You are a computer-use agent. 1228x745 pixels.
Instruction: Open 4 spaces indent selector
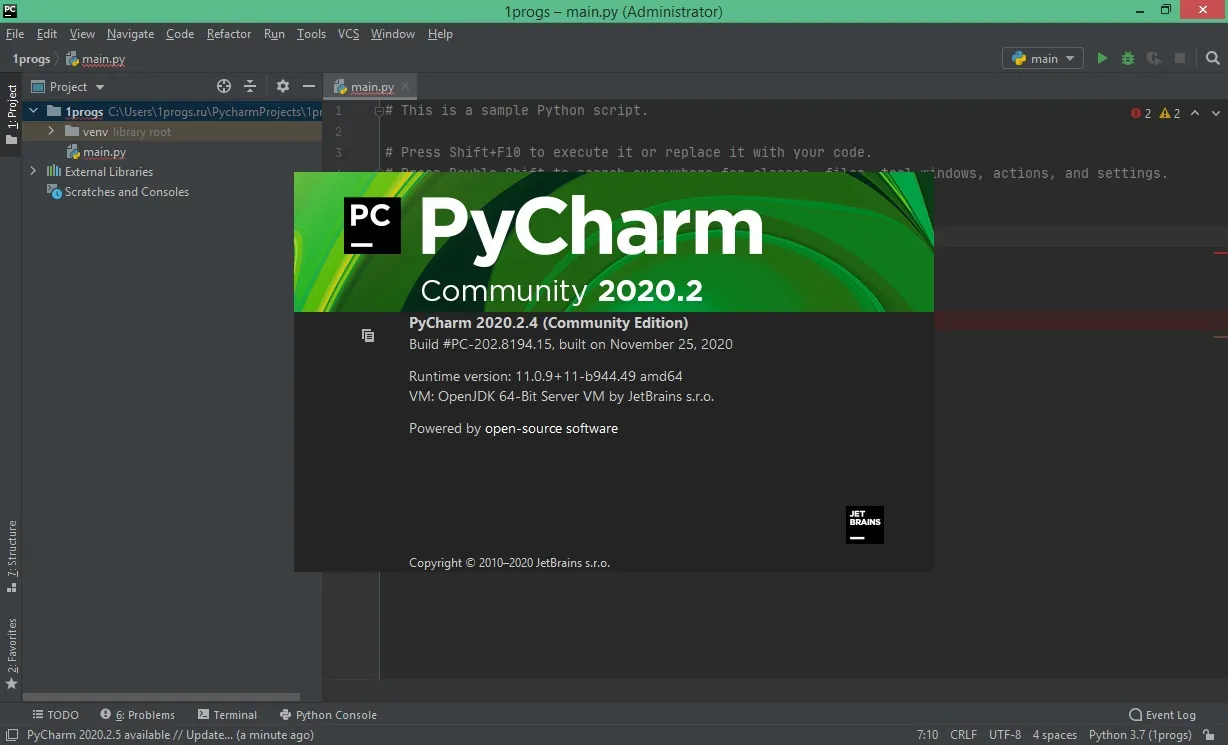click(1055, 735)
